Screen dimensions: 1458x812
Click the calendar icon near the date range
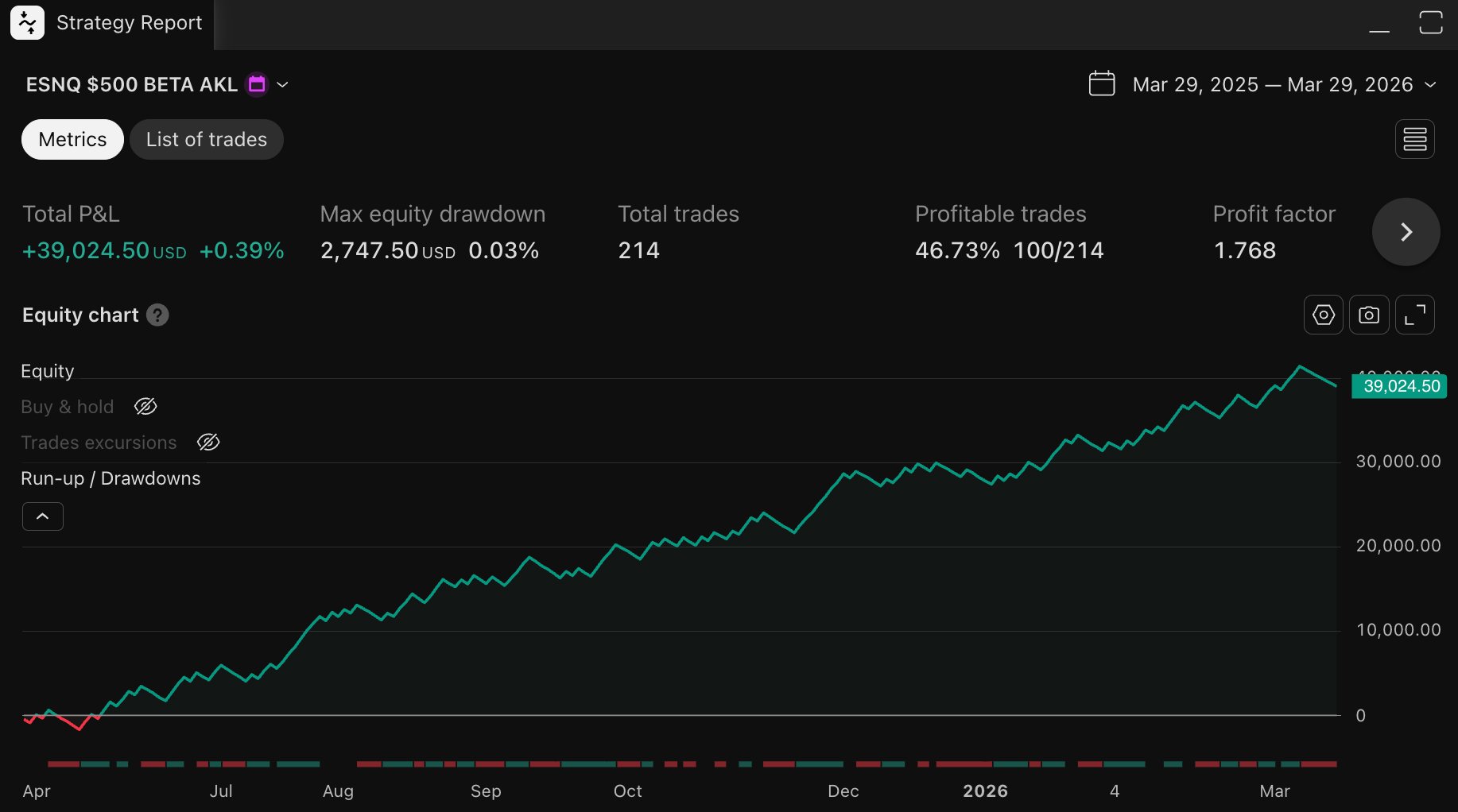click(1101, 83)
